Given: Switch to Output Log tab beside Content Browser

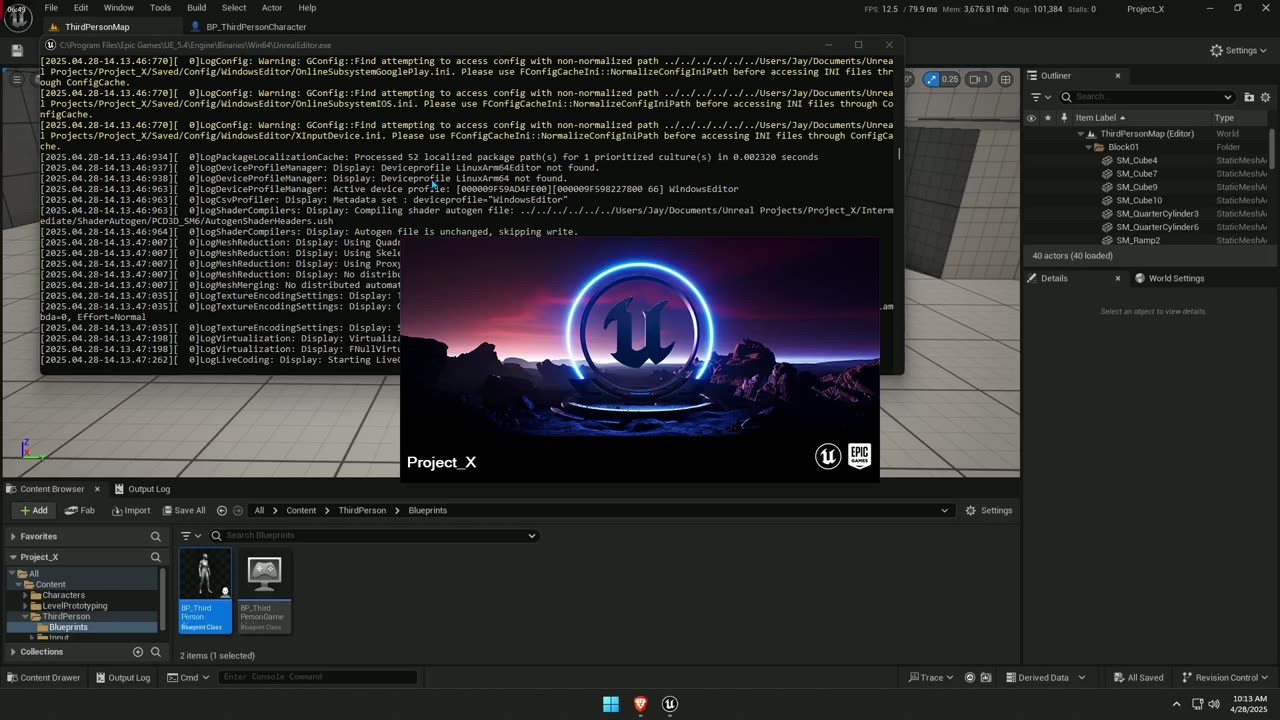Looking at the screenshot, I should tap(142, 489).
